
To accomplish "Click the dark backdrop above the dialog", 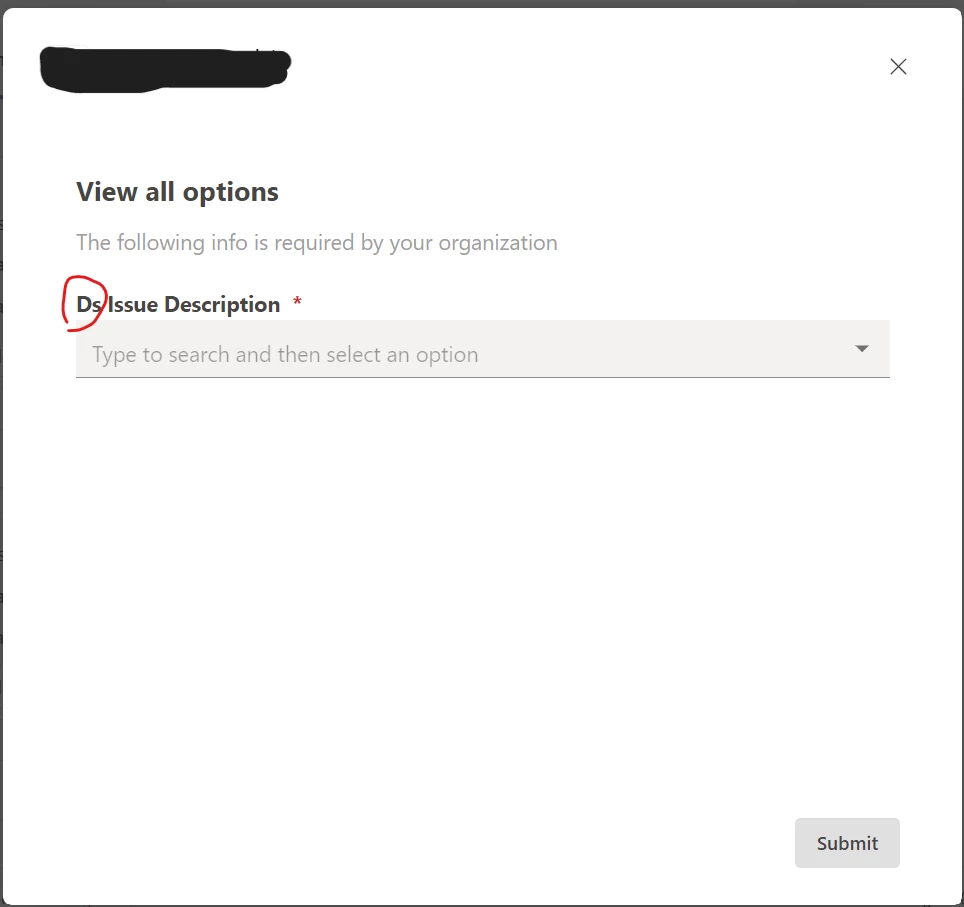I will click(x=482, y=3).
